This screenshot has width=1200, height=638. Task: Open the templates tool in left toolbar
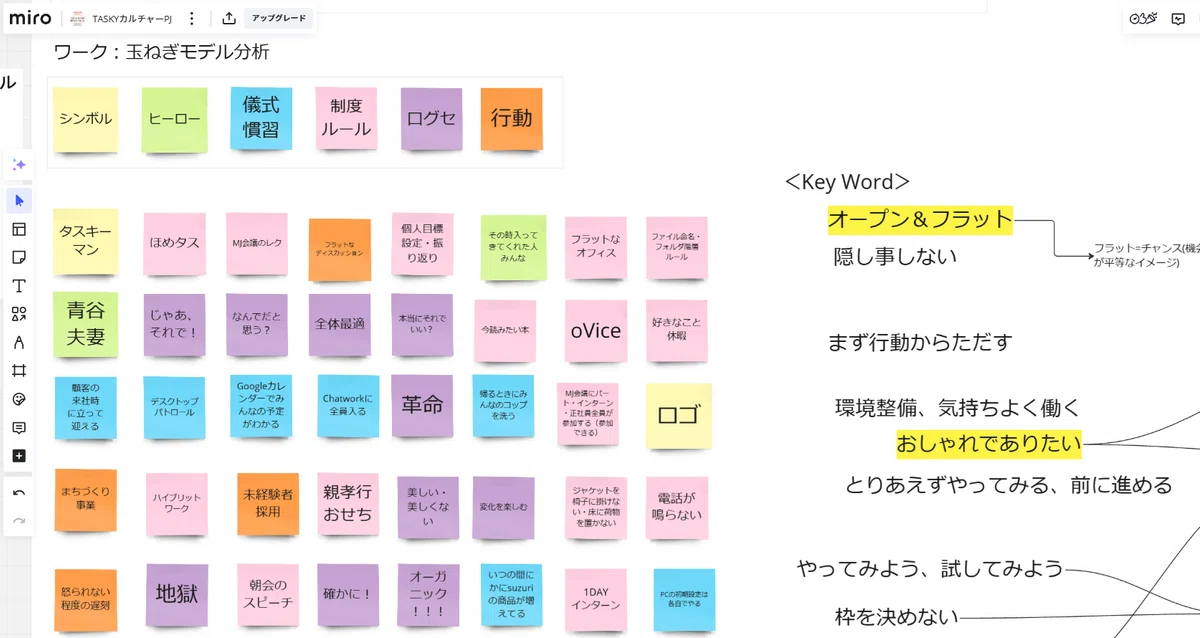pos(19,229)
